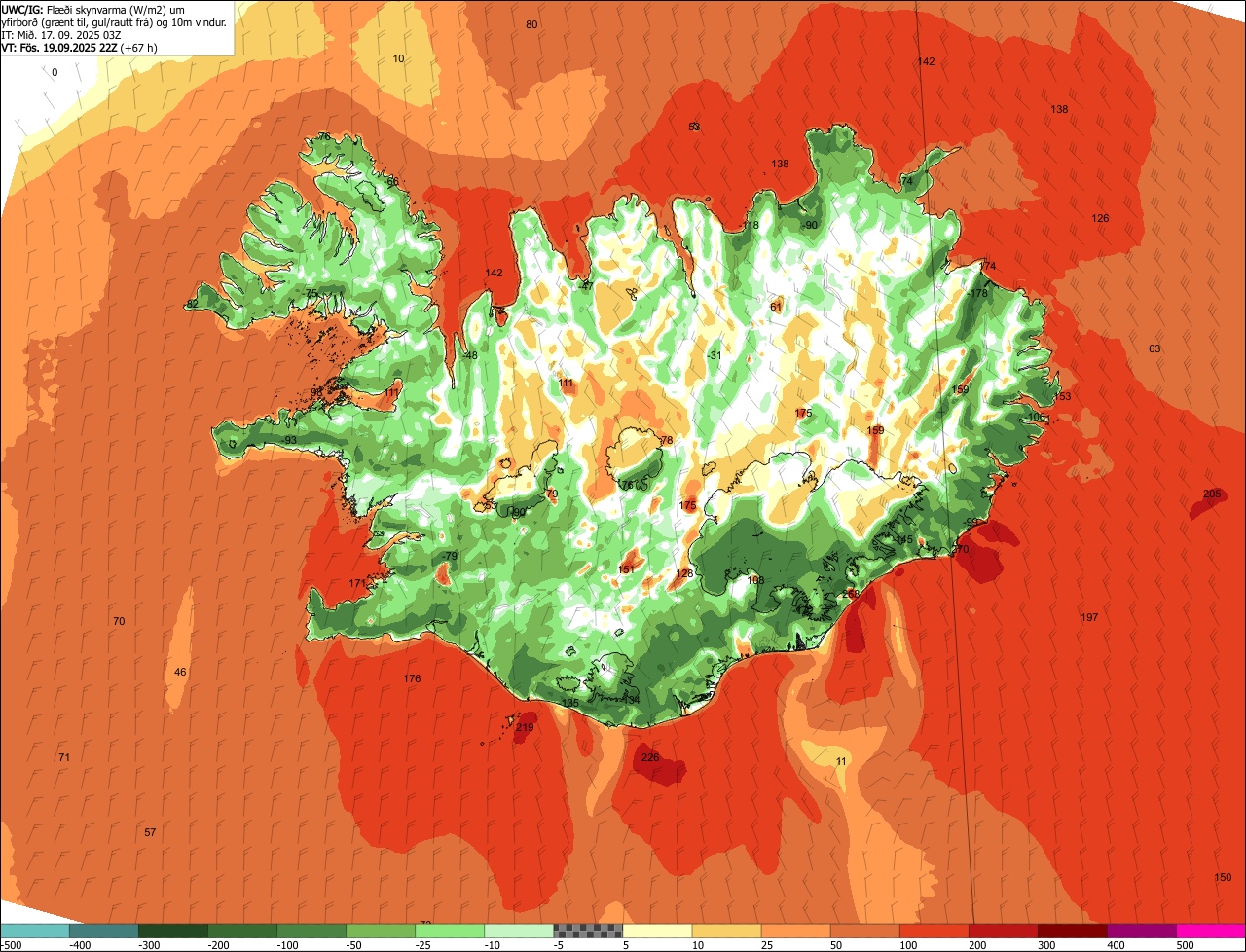The height and width of the screenshot is (952, 1246).
Task: Click the map value '151' in south-central Iceland
Action: tap(626, 569)
